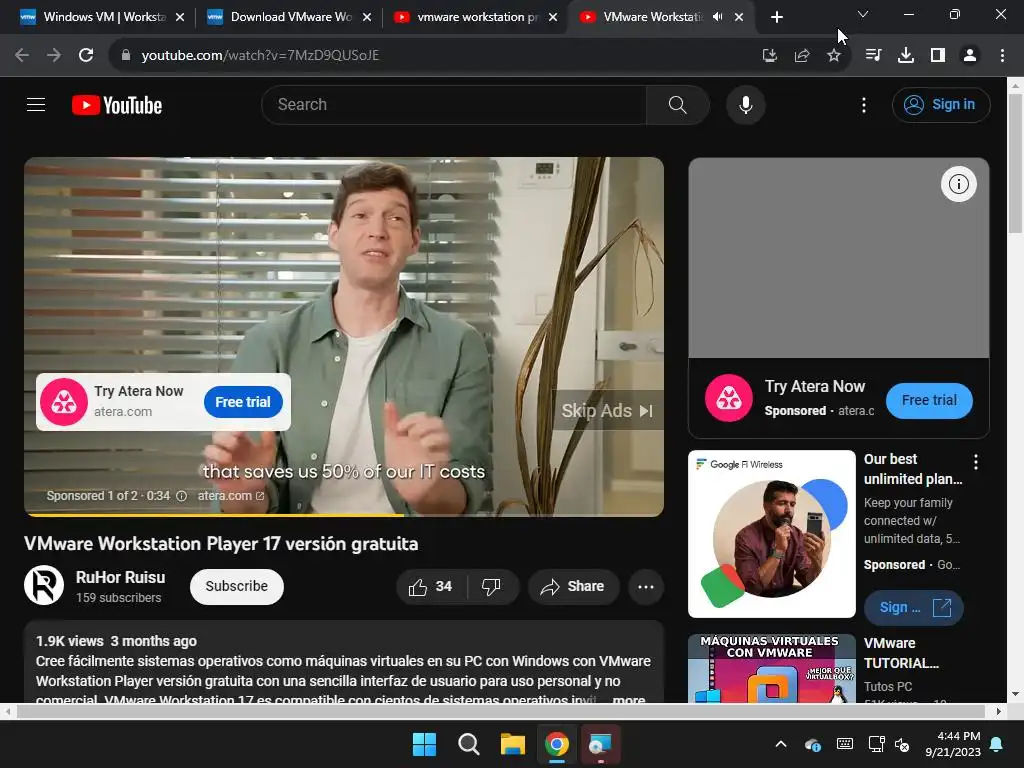Open options menu for Google Fi ad
1024x768 pixels.
point(976,462)
